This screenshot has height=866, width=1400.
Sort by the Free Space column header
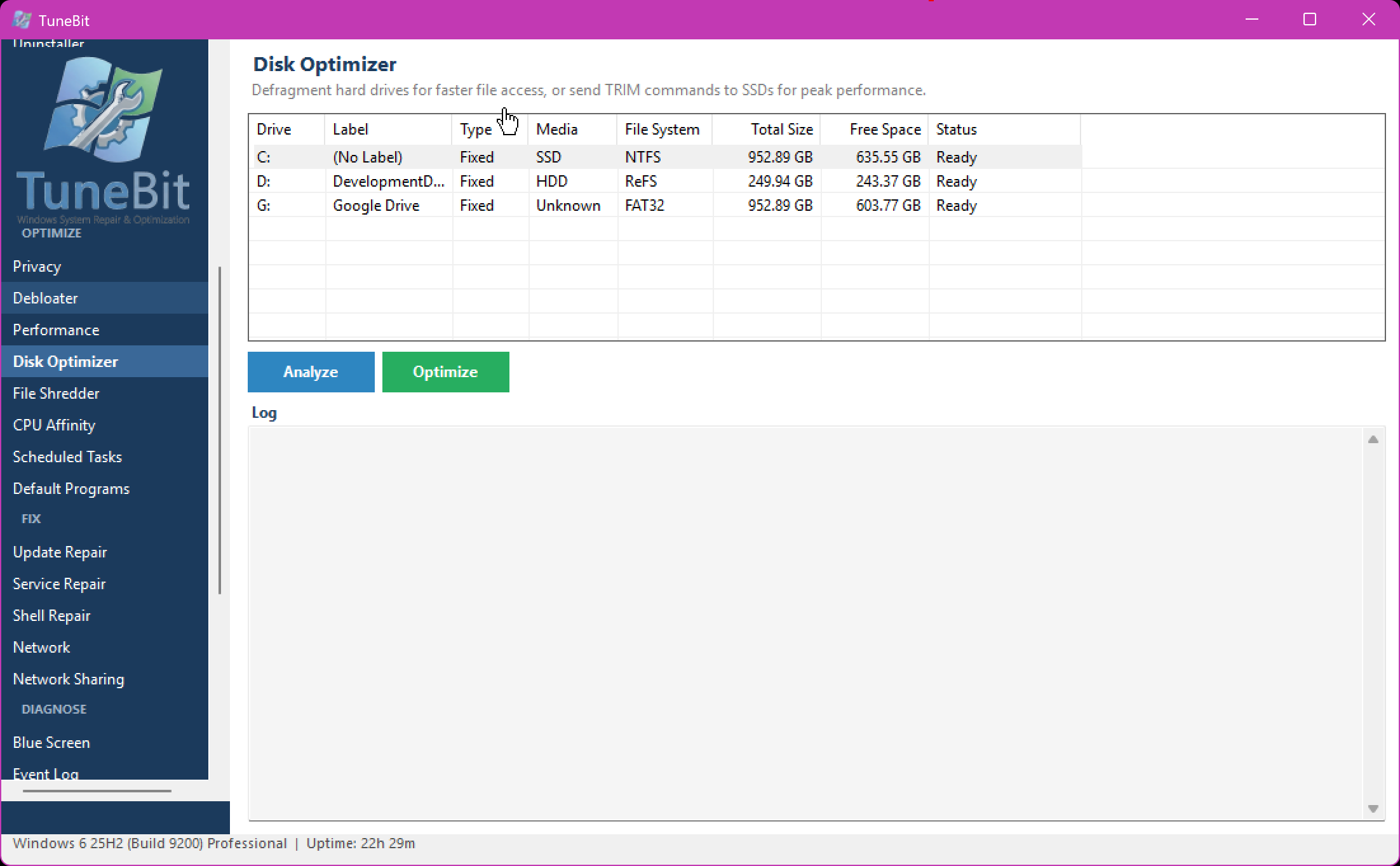(874, 130)
